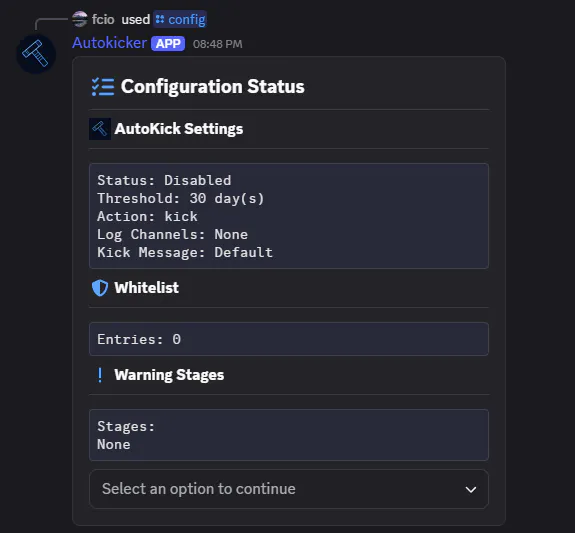Click the Autokicker username
This screenshot has width=575, height=533.
pos(109,43)
